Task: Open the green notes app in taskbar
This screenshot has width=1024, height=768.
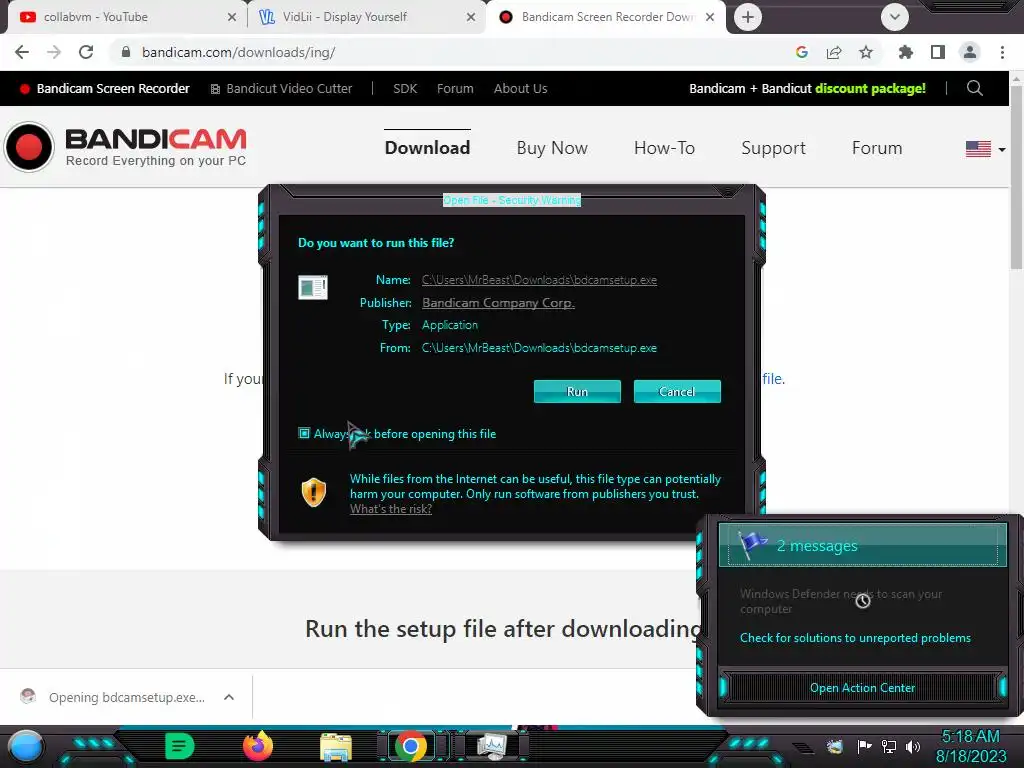Action: click(x=179, y=746)
